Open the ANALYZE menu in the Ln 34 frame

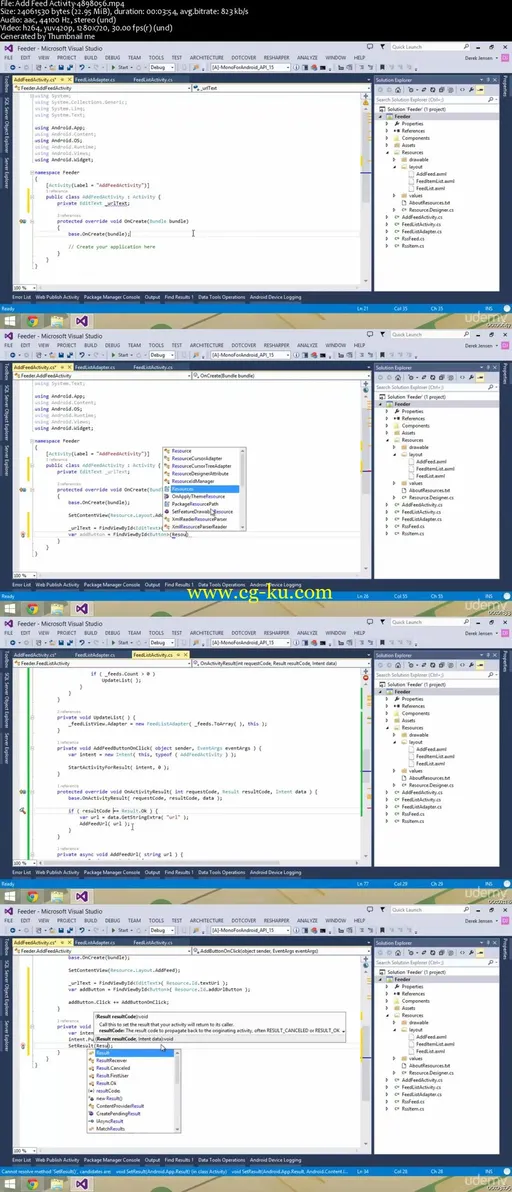click(x=307, y=919)
